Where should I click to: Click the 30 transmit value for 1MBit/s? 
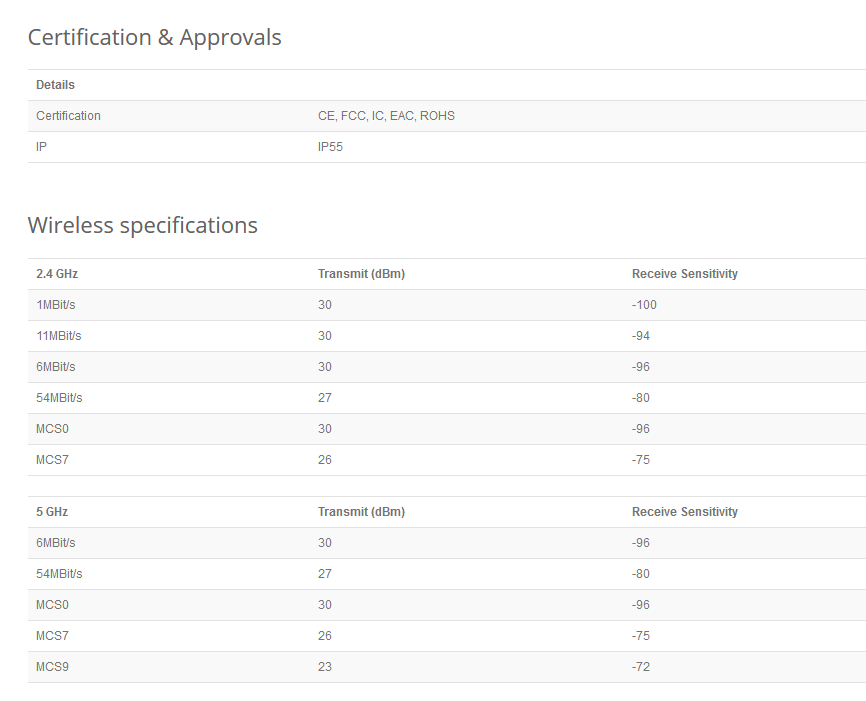325,305
